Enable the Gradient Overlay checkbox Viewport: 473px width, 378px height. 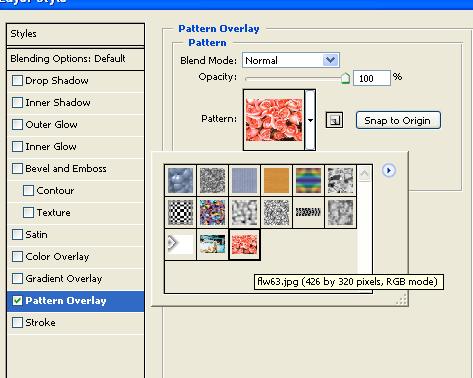[x=17, y=279]
